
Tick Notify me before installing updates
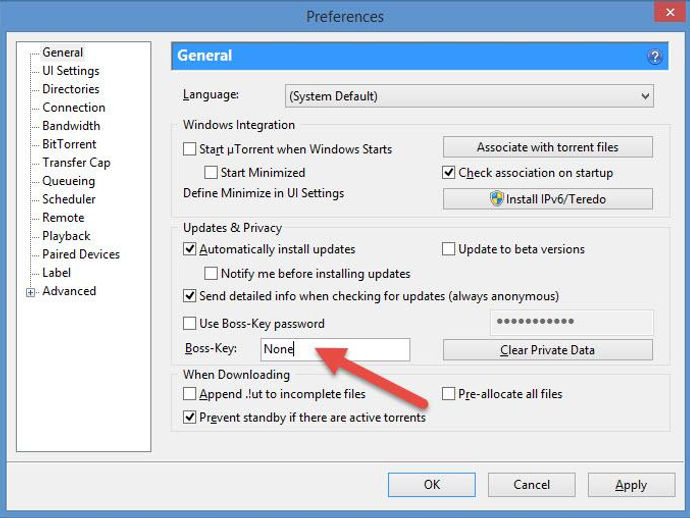(211, 273)
